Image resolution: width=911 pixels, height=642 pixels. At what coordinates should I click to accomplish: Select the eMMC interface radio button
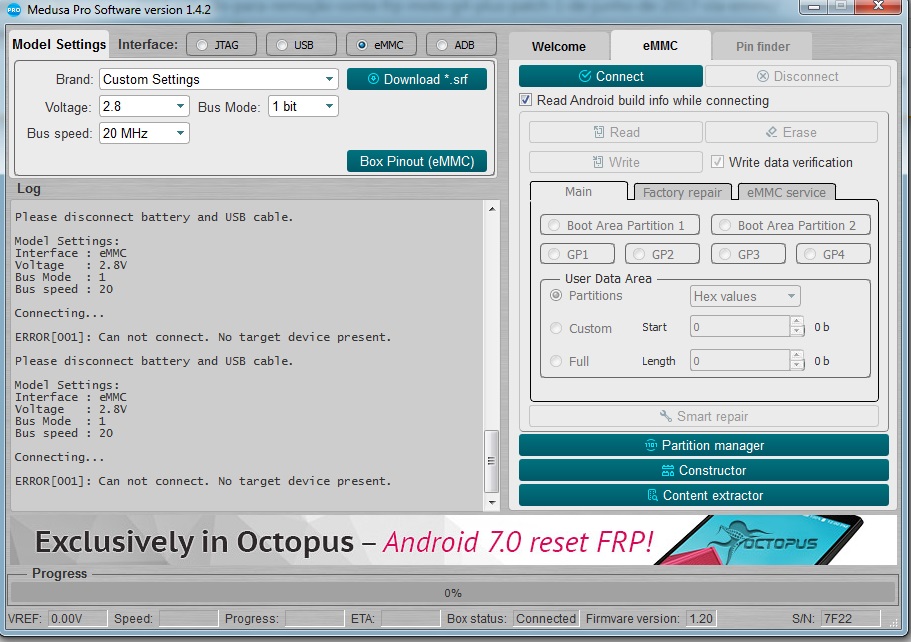pos(362,45)
